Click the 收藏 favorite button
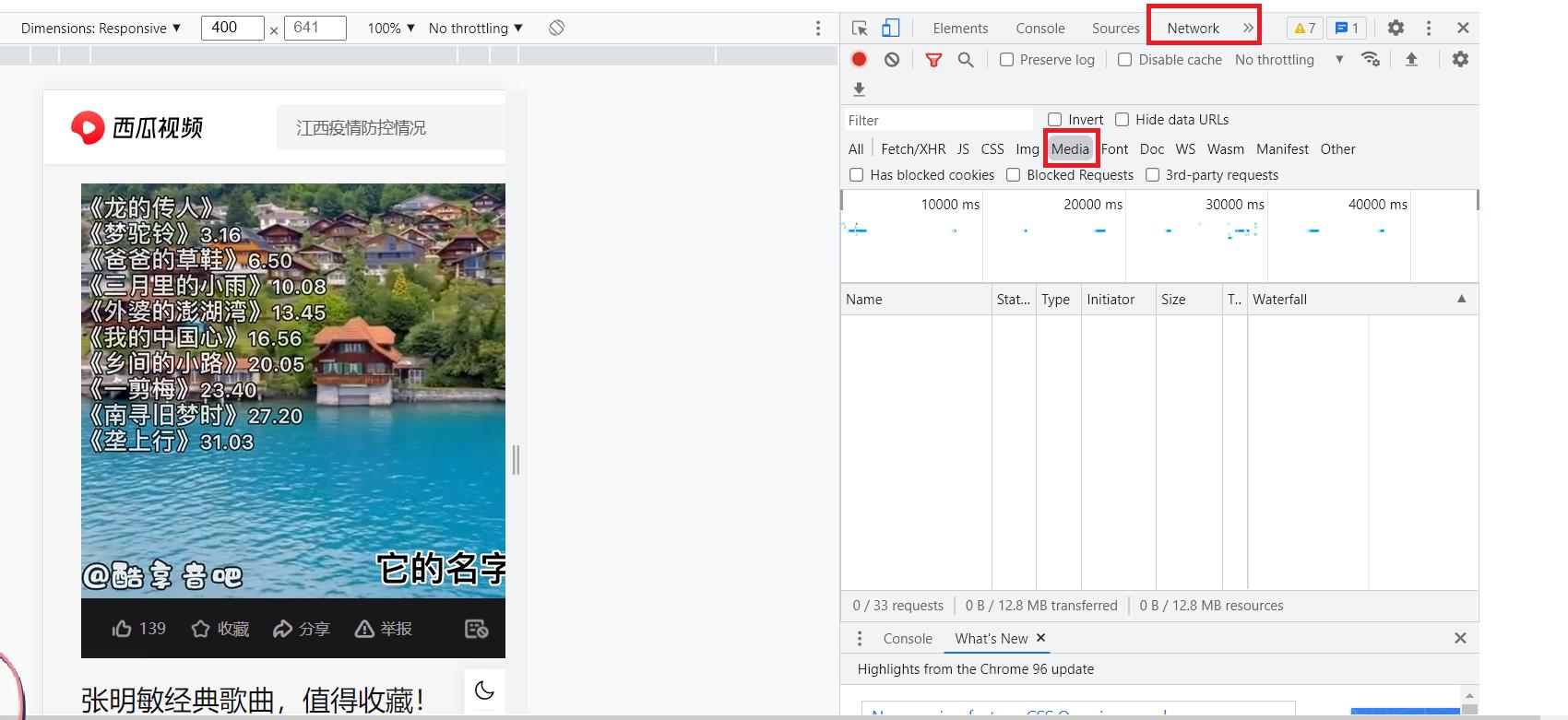Viewport: 1568px width, 720px height. [x=220, y=629]
